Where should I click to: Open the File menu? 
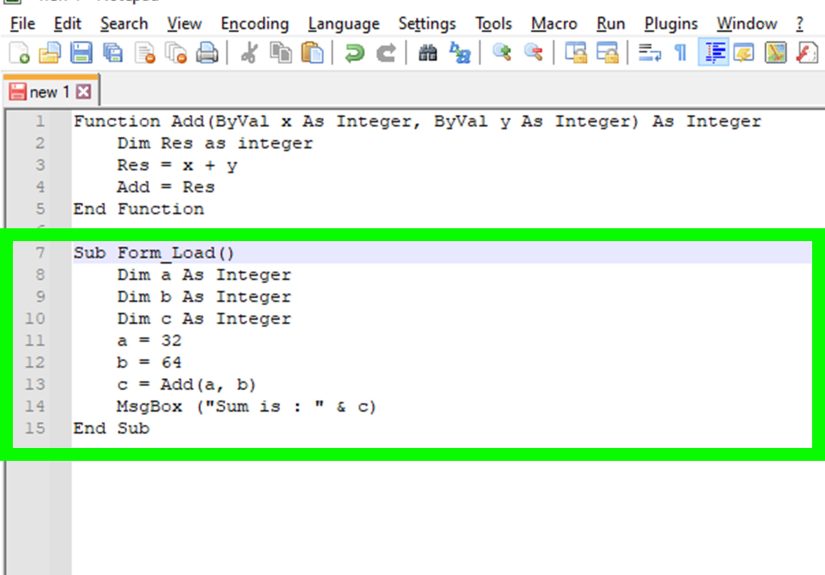tap(23, 24)
